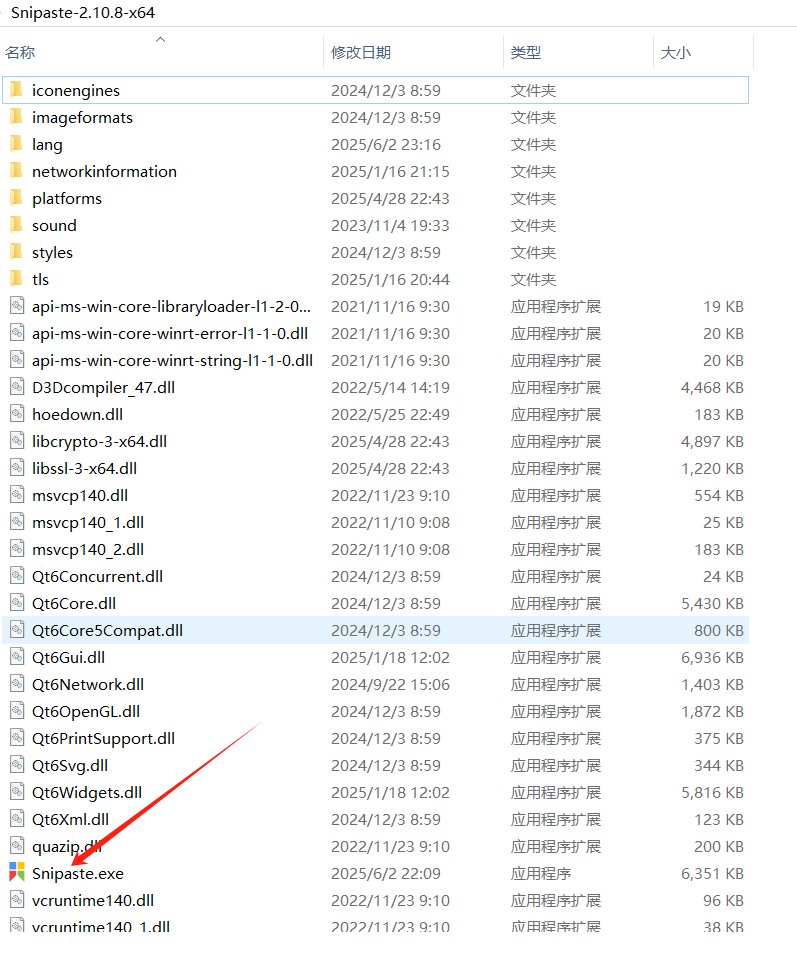This screenshot has height=956, width=797.
Task: Click the sort direction arrow above 名称
Action: tap(160, 40)
